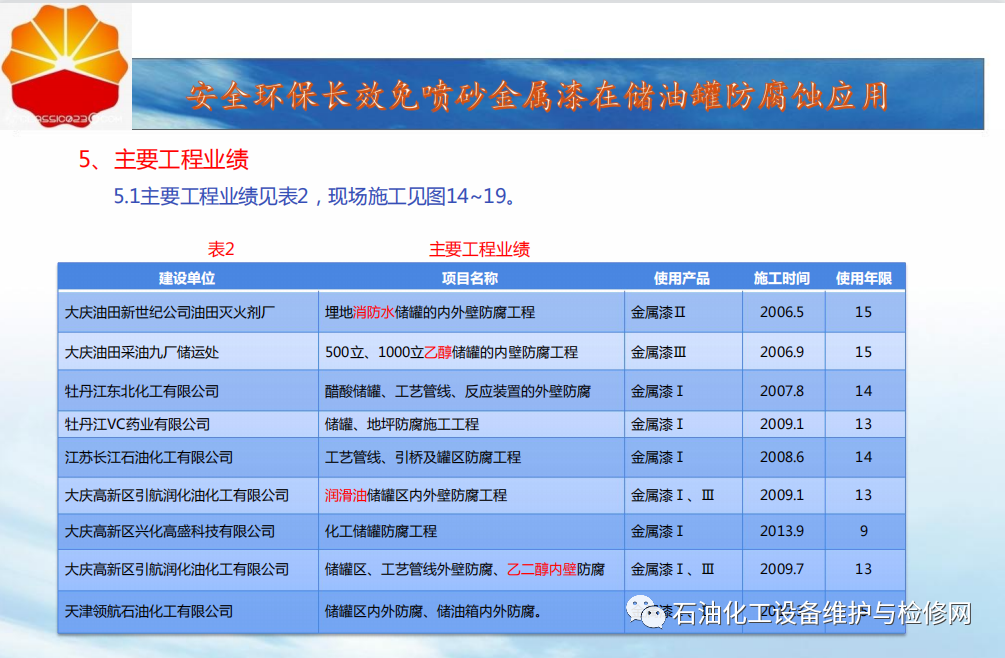Viewport: 1005px width, 658px height.
Task: Click the red 主要工程业绩 table caption
Action: tap(479, 249)
